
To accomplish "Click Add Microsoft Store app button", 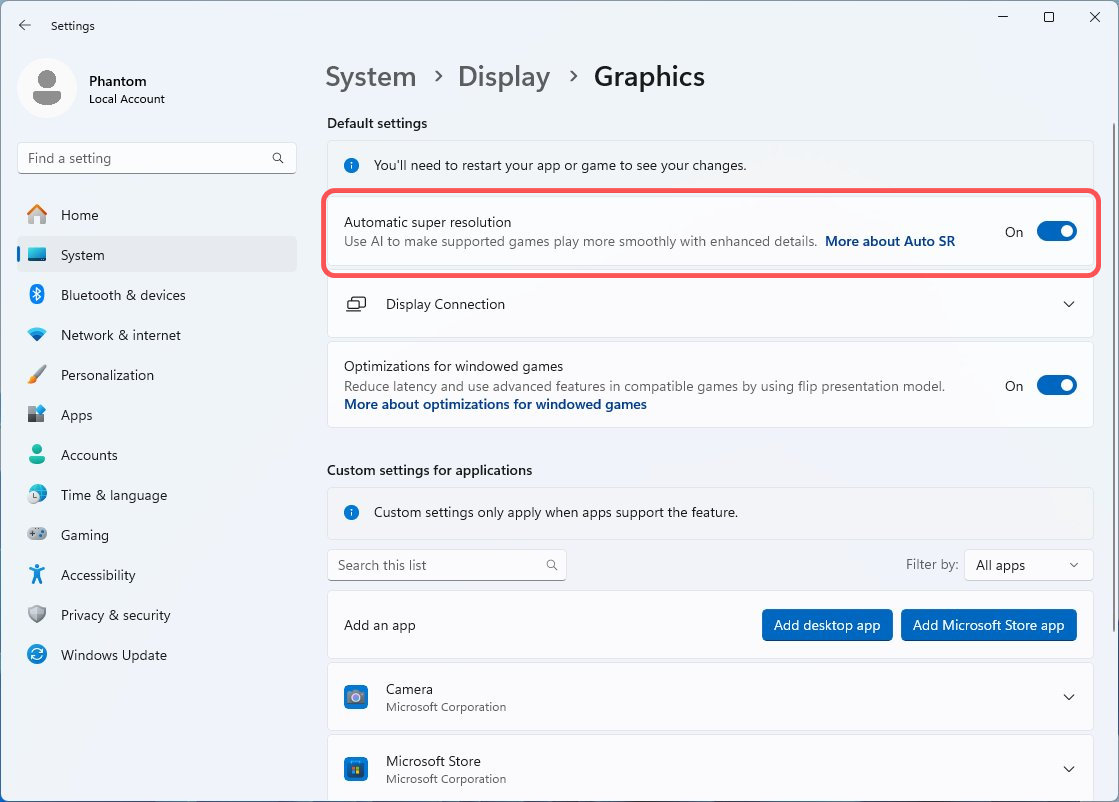I will [988, 625].
